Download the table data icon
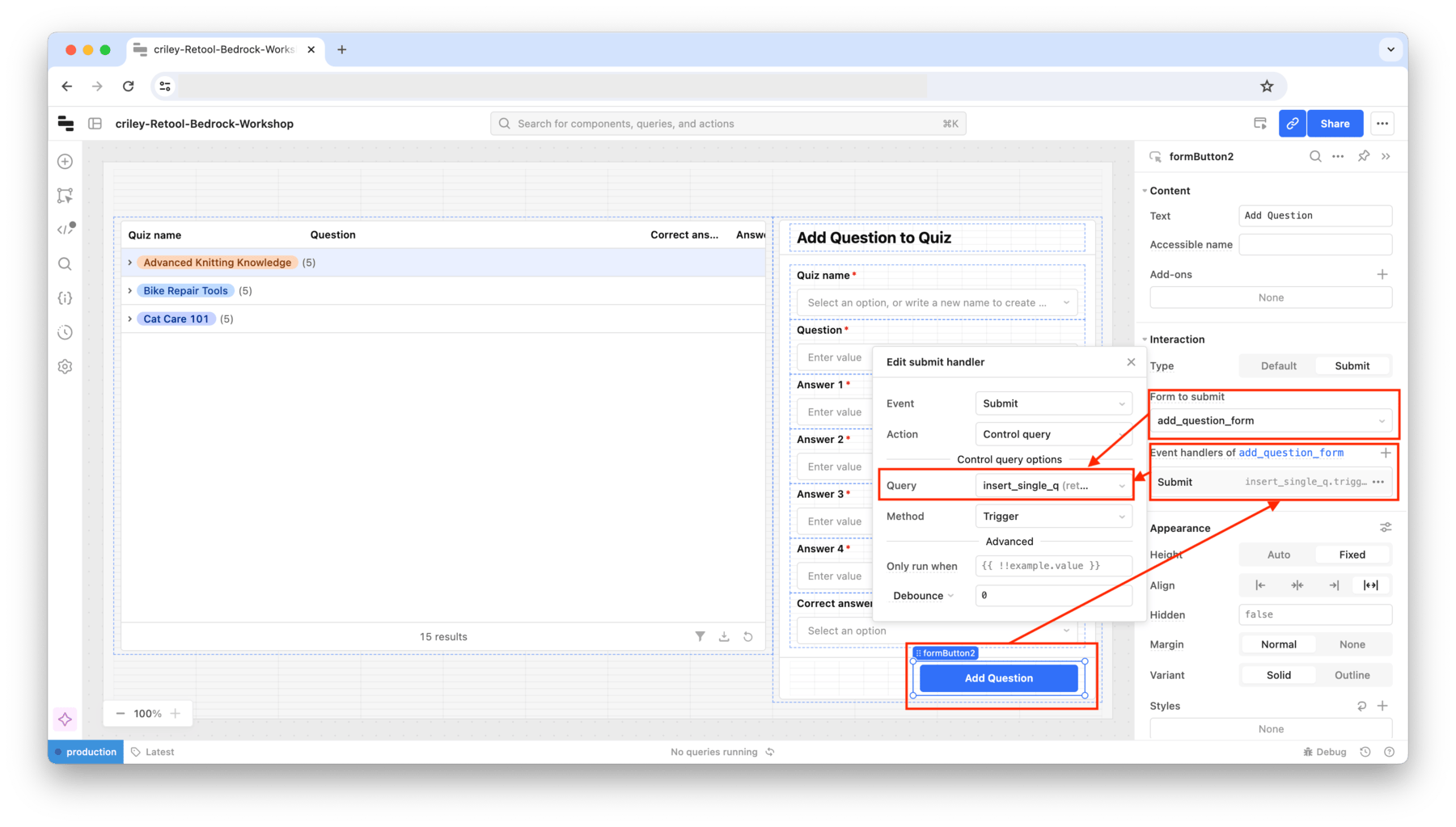Image resolution: width=1456 pixels, height=827 pixels. 724,636
